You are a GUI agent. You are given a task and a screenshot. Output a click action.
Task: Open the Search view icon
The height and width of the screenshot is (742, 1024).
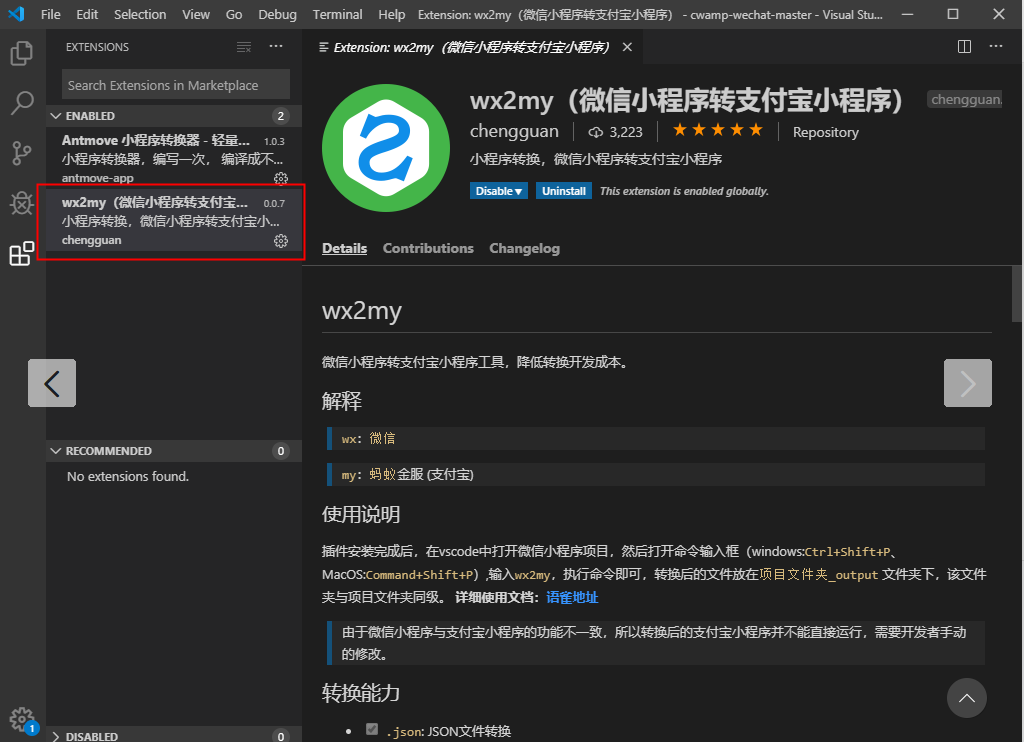point(21,104)
